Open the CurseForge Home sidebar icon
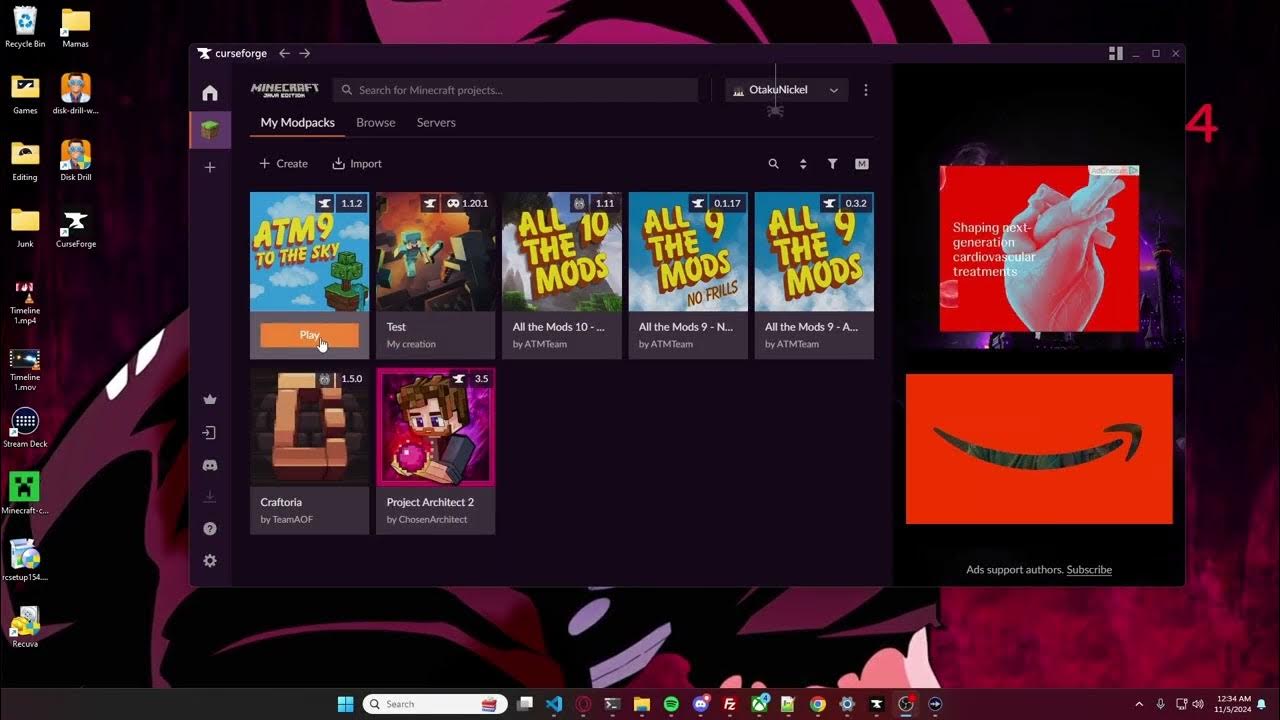 point(210,93)
